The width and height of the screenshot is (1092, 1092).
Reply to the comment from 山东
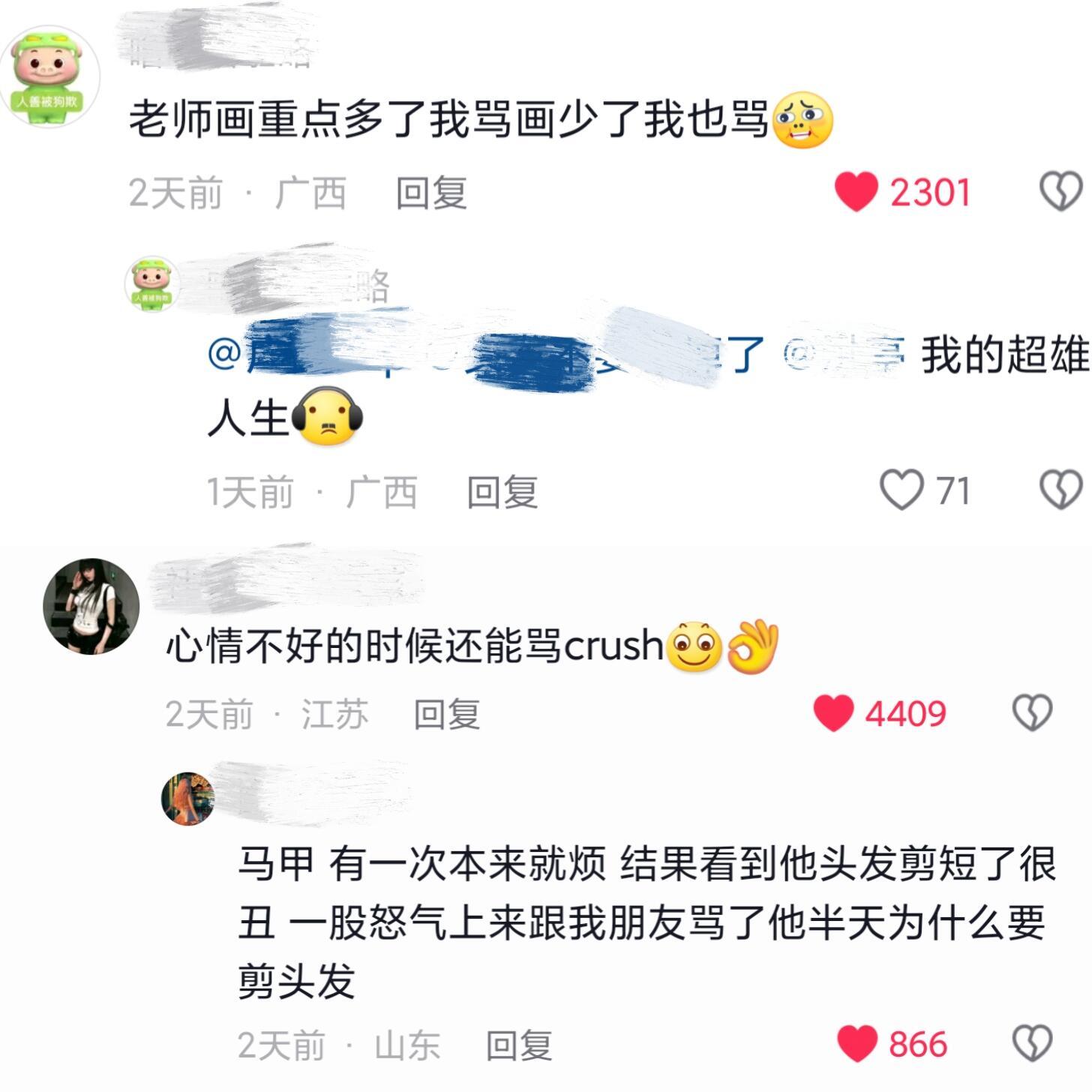(x=519, y=1045)
